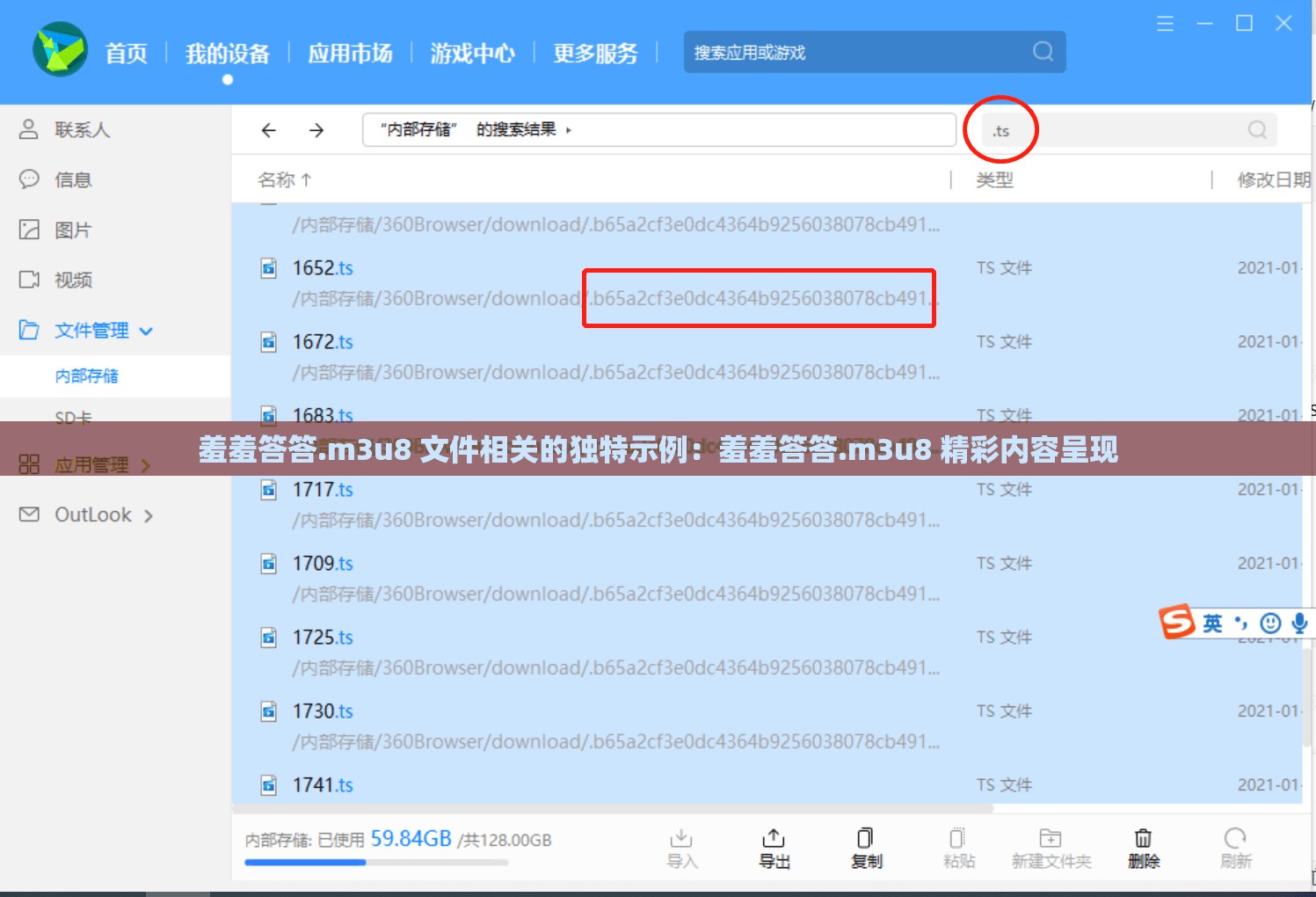The height and width of the screenshot is (897, 1316).
Task: Click the 1709.ts file icon
Action: click(269, 564)
